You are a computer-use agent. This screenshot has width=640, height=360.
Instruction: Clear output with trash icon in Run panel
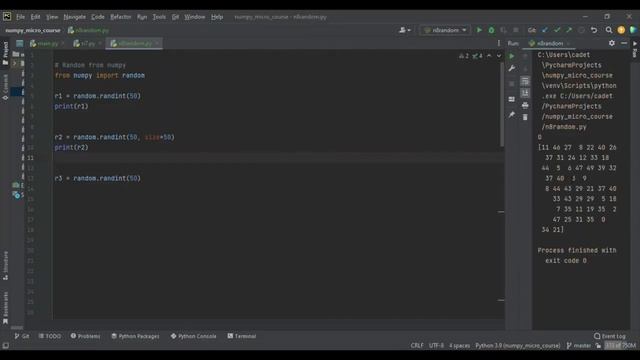coord(525,118)
